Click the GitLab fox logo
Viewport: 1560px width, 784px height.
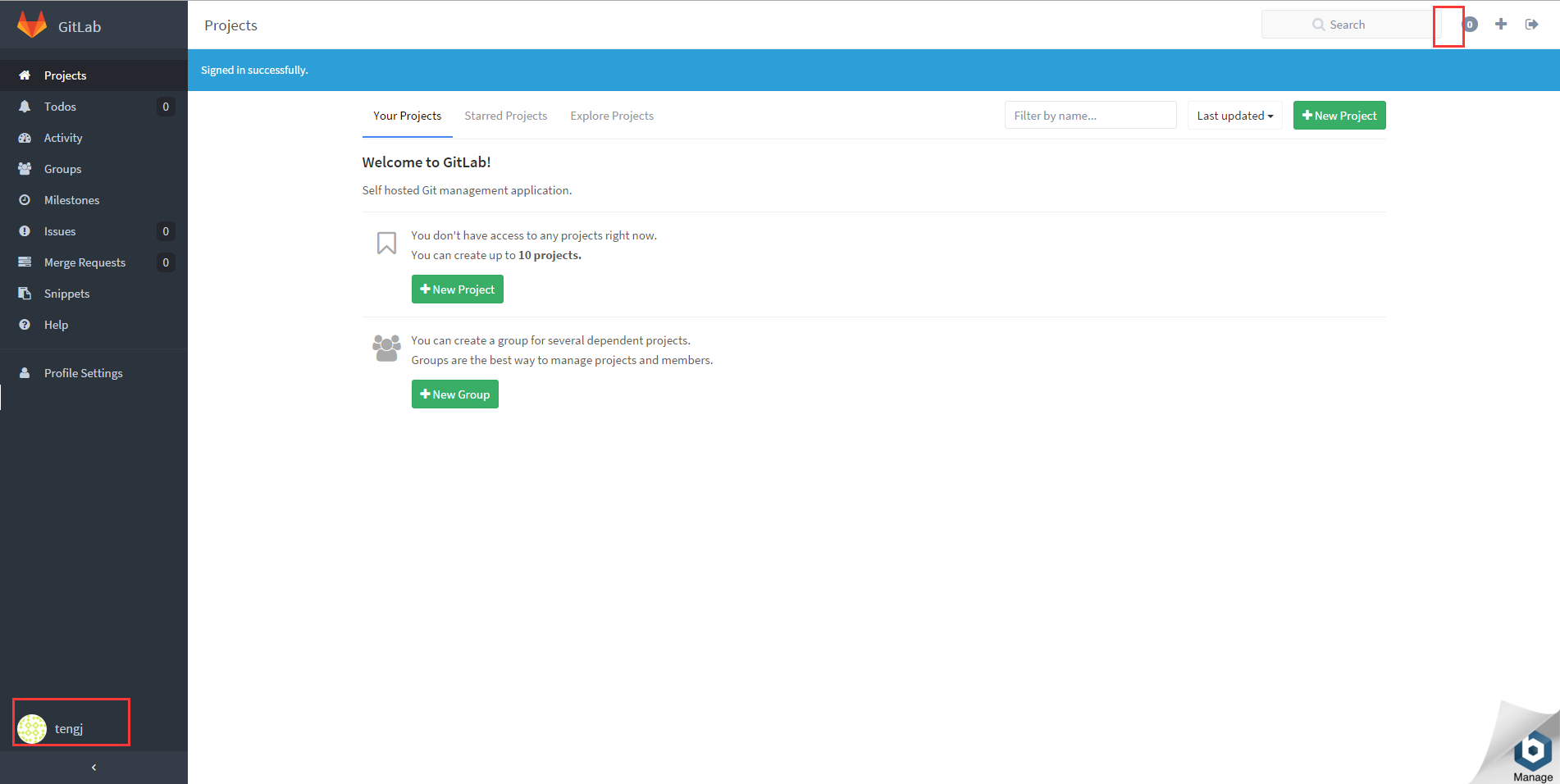tap(32, 25)
